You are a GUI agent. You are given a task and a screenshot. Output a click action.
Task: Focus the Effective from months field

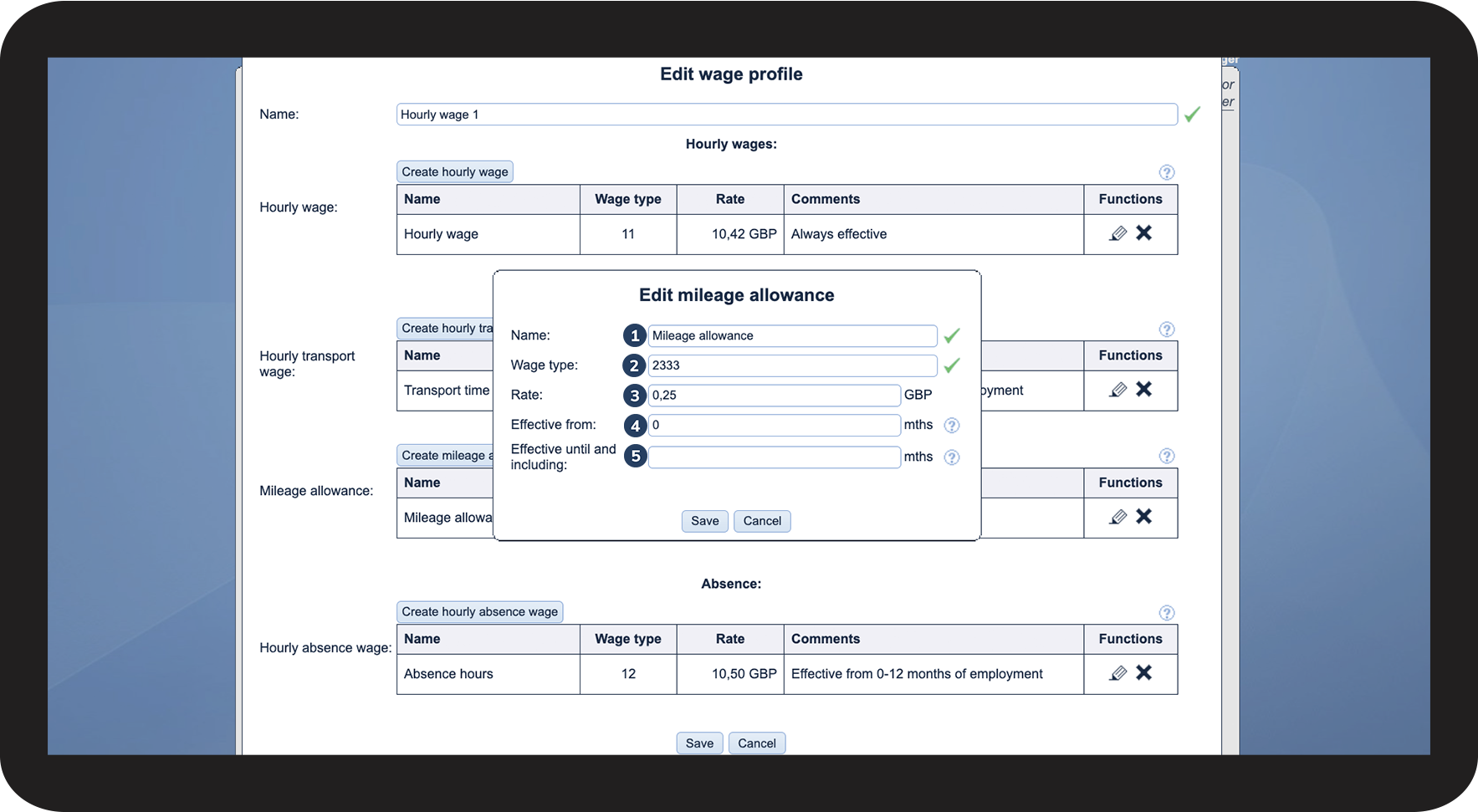point(775,425)
